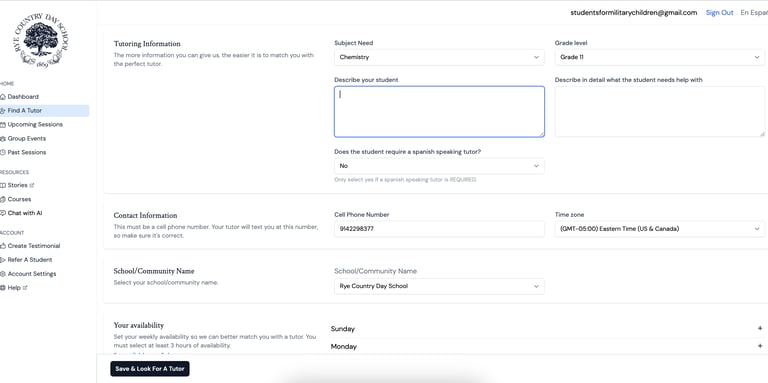
Task: Expand Monday availability with plus icon
Action: 760,346
